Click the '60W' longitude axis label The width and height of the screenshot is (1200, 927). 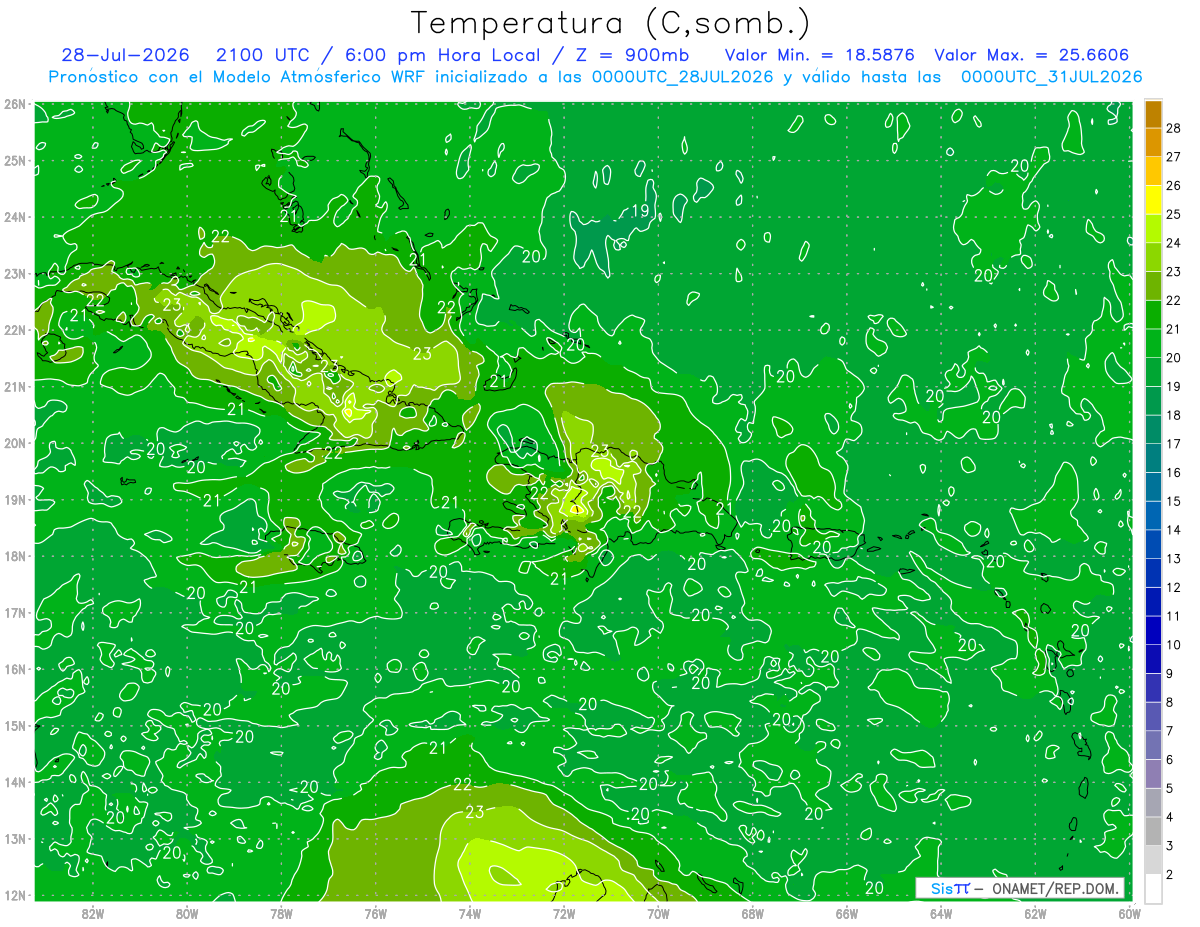click(1128, 913)
